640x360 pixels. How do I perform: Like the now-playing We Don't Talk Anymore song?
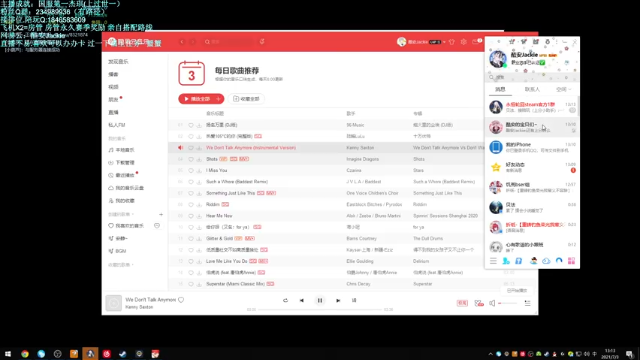coord(181,300)
